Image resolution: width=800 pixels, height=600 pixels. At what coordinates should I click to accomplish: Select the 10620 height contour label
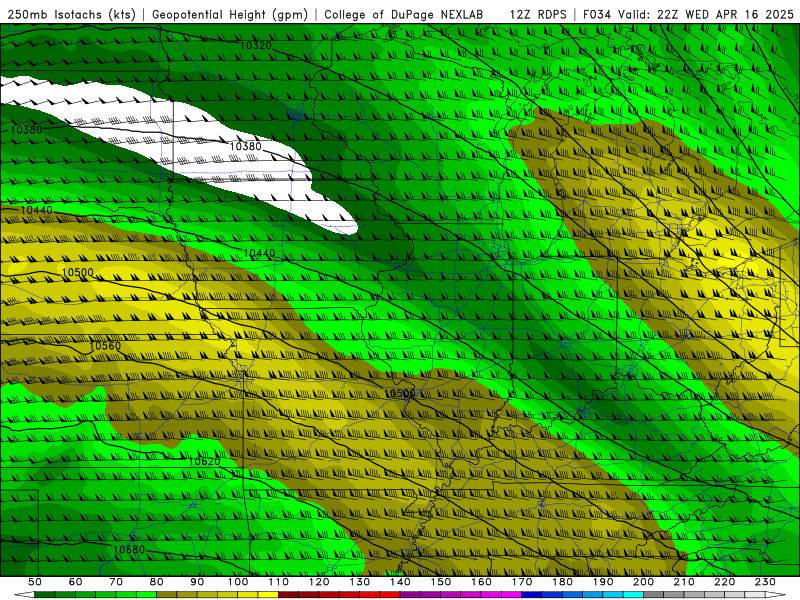(x=205, y=461)
